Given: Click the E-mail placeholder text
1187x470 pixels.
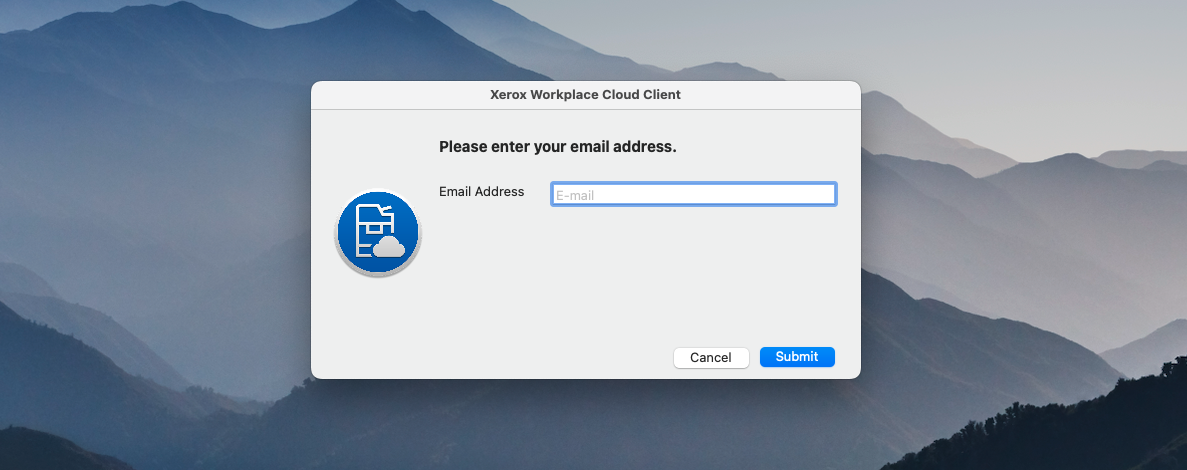Looking at the screenshot, I should click(x=575, y=196).
